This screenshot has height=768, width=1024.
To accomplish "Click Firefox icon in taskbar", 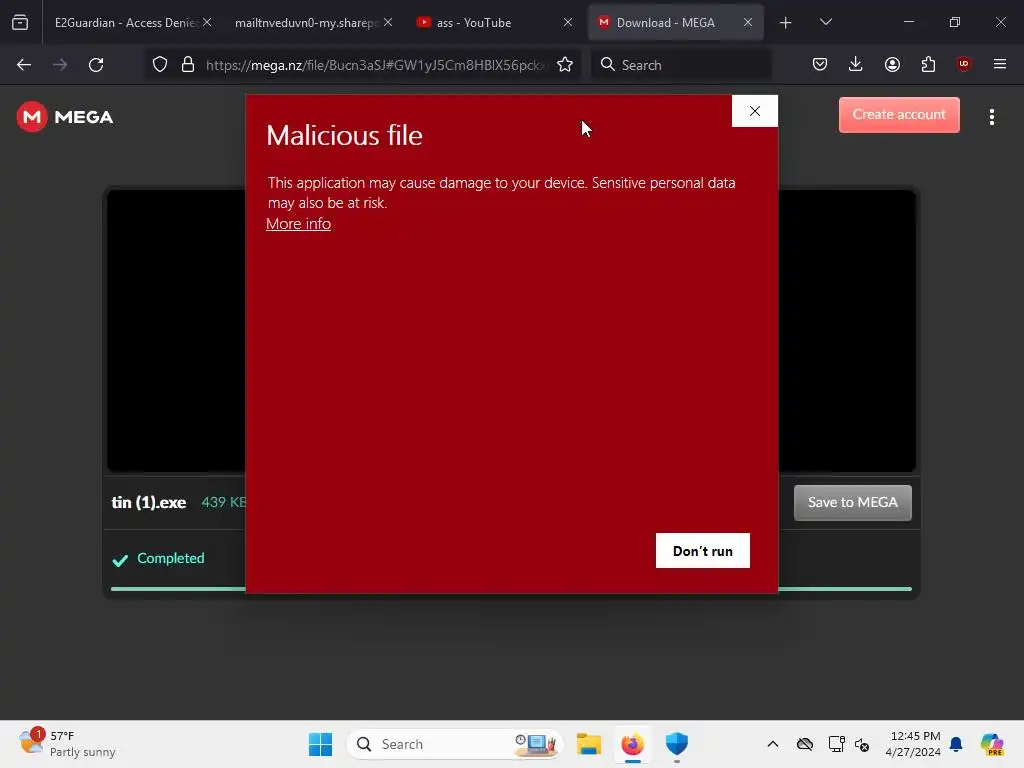I will tap(632, 744).
